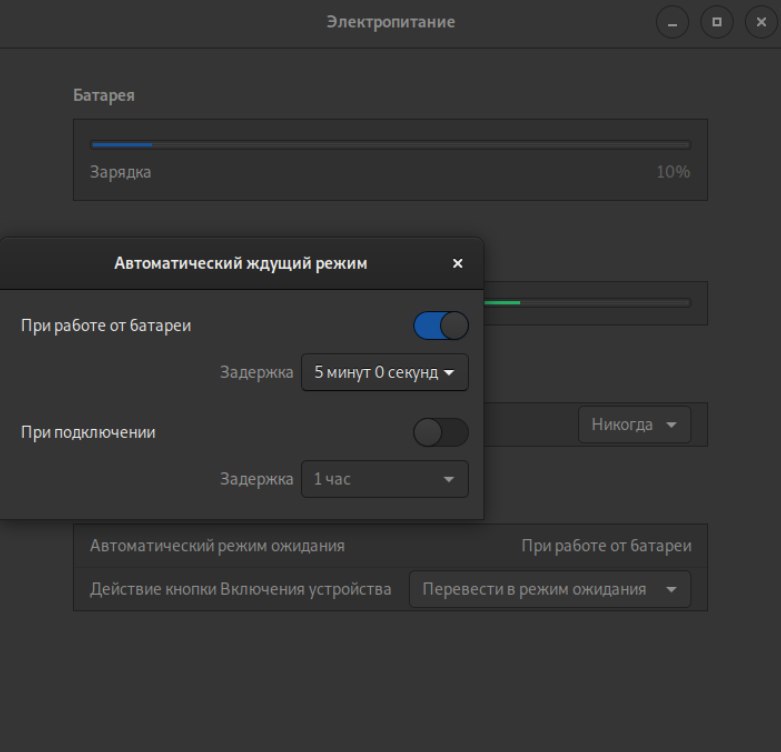Screen dimensions: 781x752
Task: Click the При подключении label
Action: point(88,432)
